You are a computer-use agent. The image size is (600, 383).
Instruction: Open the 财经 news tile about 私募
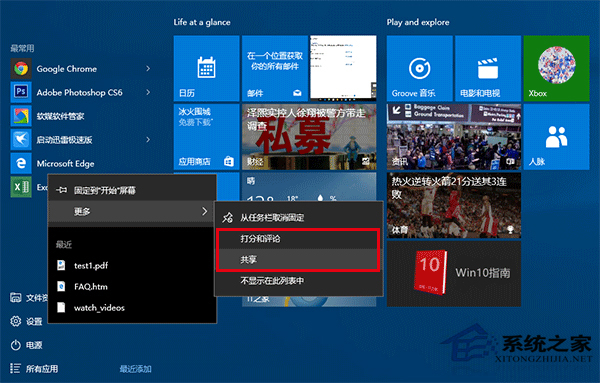(309, 137)
